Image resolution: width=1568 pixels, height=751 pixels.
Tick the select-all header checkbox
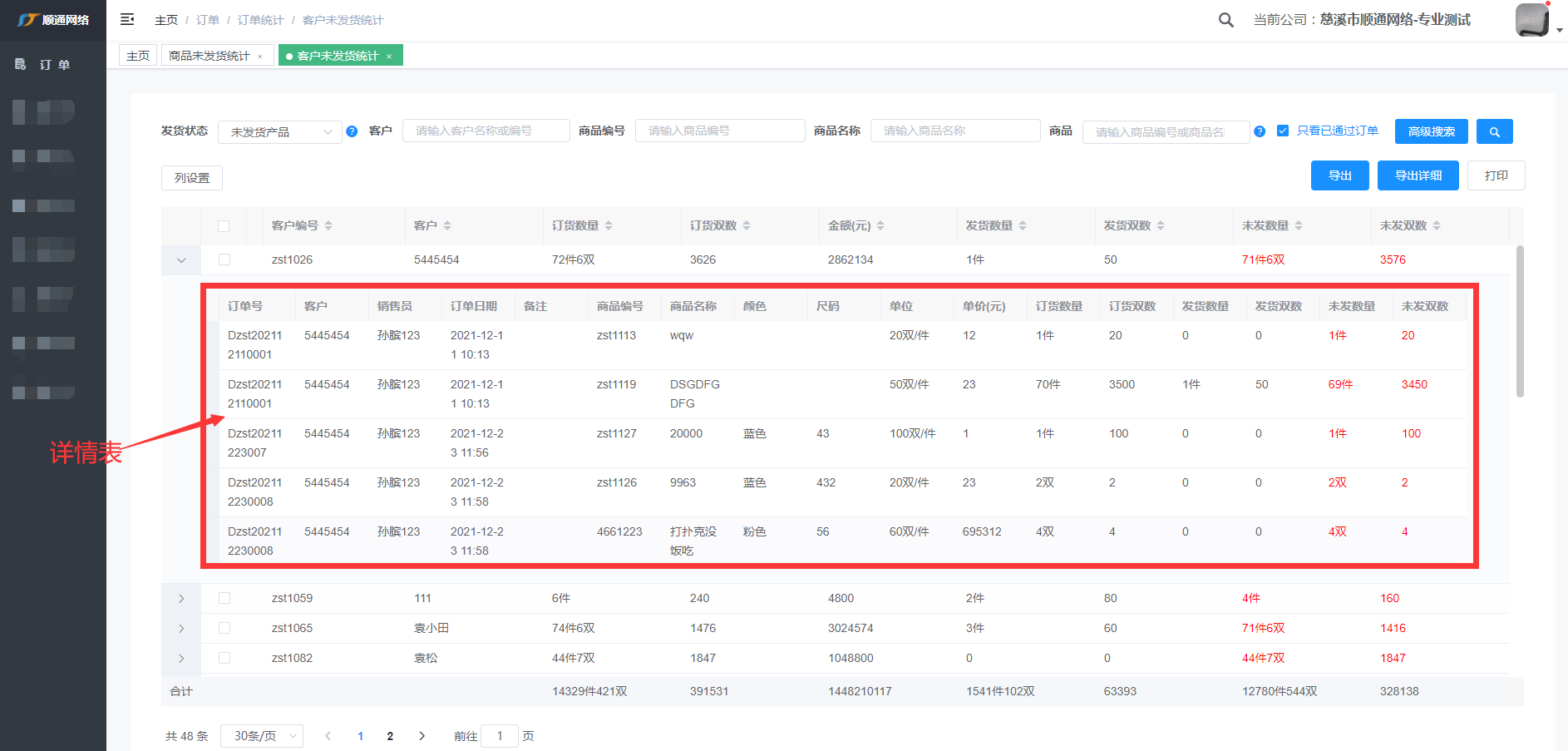pyautogui.click(x=224, y=225)
